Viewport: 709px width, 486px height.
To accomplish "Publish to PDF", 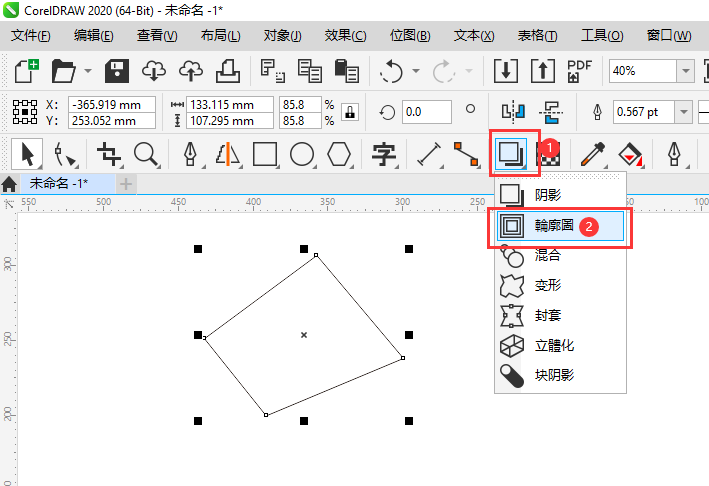I will (x=579, y=71).
